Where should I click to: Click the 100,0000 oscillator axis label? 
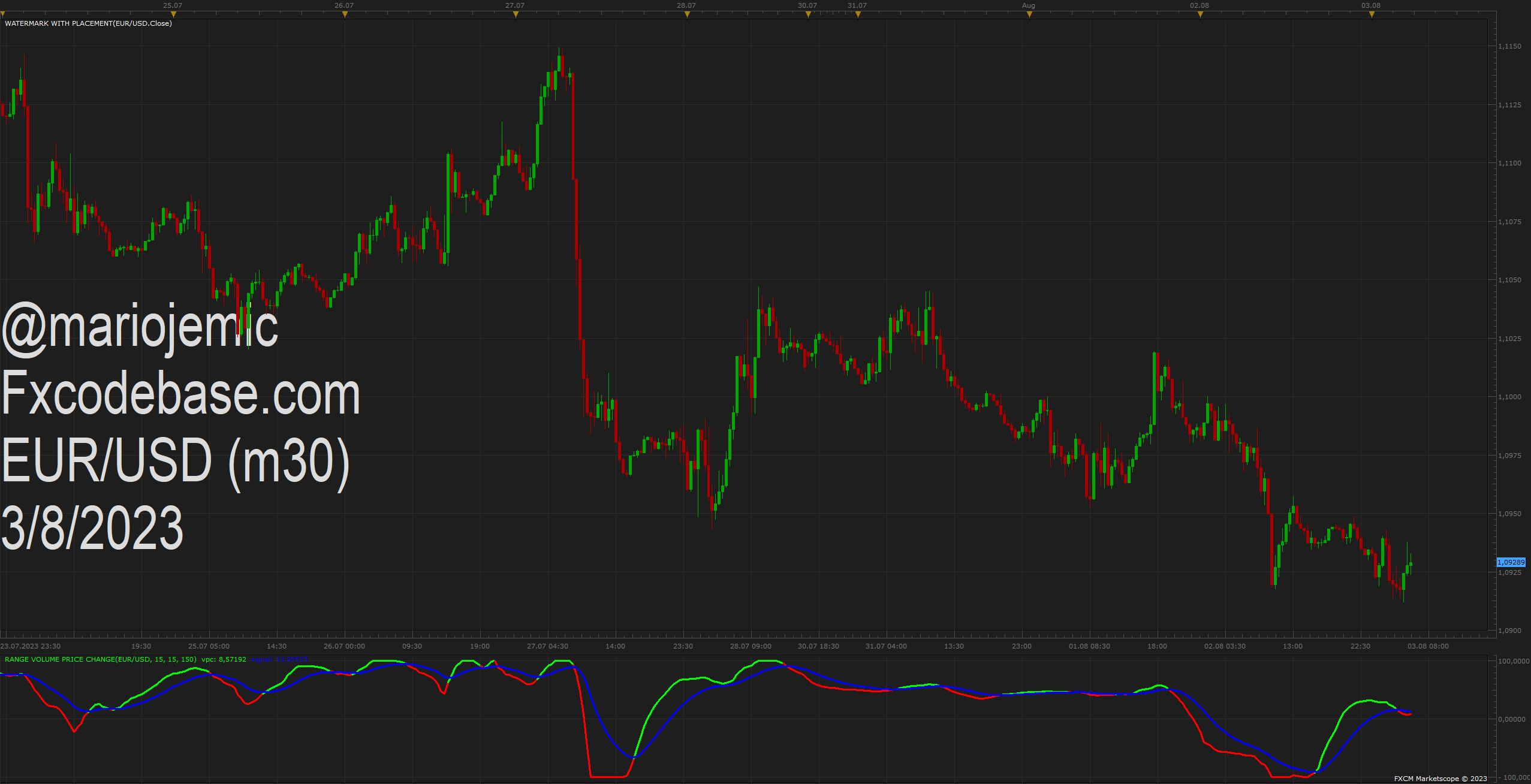pyautogui.click(x=1514, y=661)
